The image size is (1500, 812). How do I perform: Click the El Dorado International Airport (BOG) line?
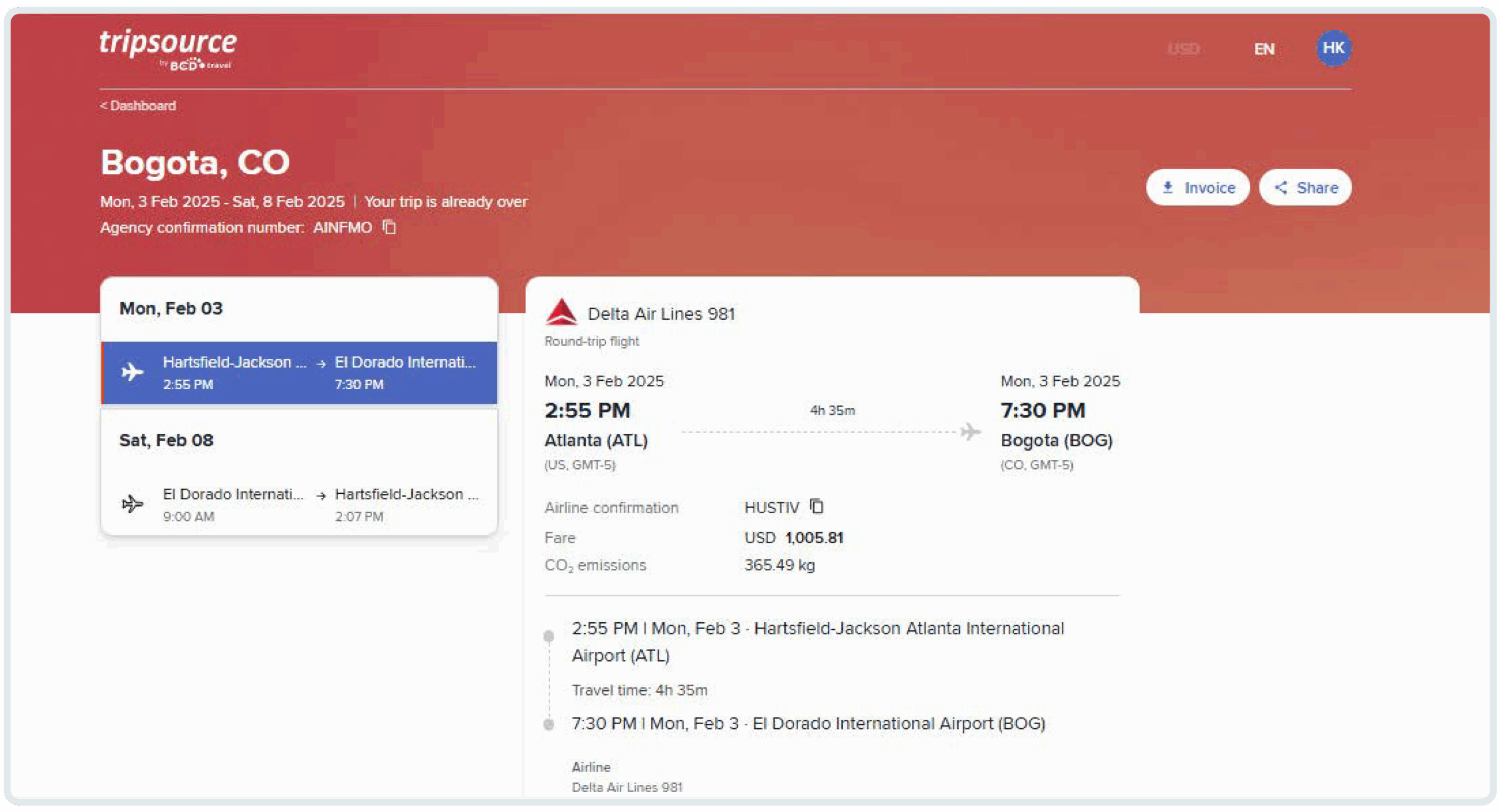[809, 724]
